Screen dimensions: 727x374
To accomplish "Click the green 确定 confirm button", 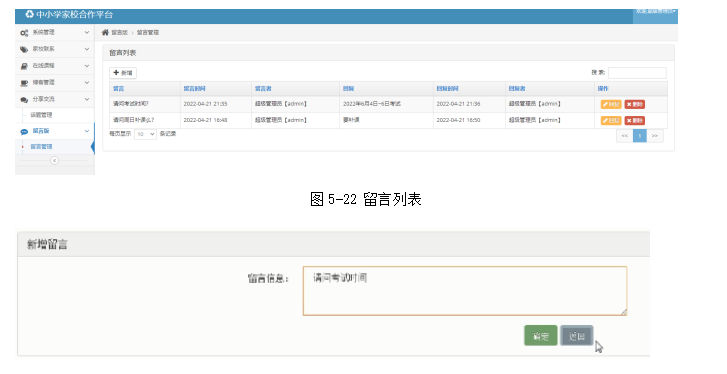I will pos(541,336).
